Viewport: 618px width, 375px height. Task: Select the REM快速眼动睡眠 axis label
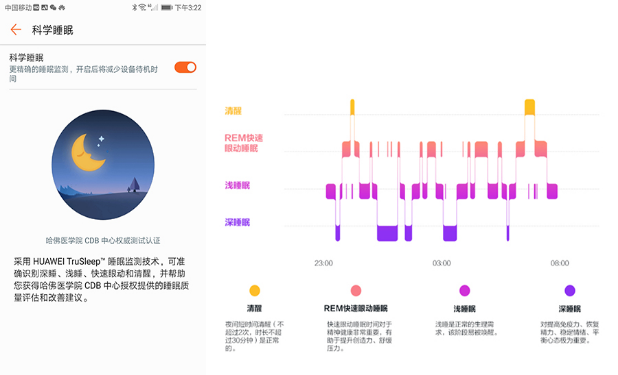(244, 143)
